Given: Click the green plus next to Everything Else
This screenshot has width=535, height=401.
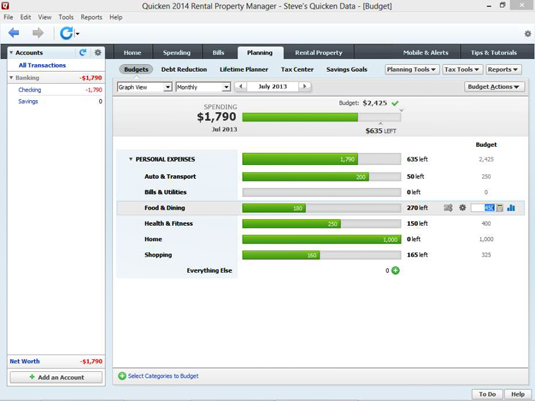Looking at the screenshot, I should pos(395,271).
